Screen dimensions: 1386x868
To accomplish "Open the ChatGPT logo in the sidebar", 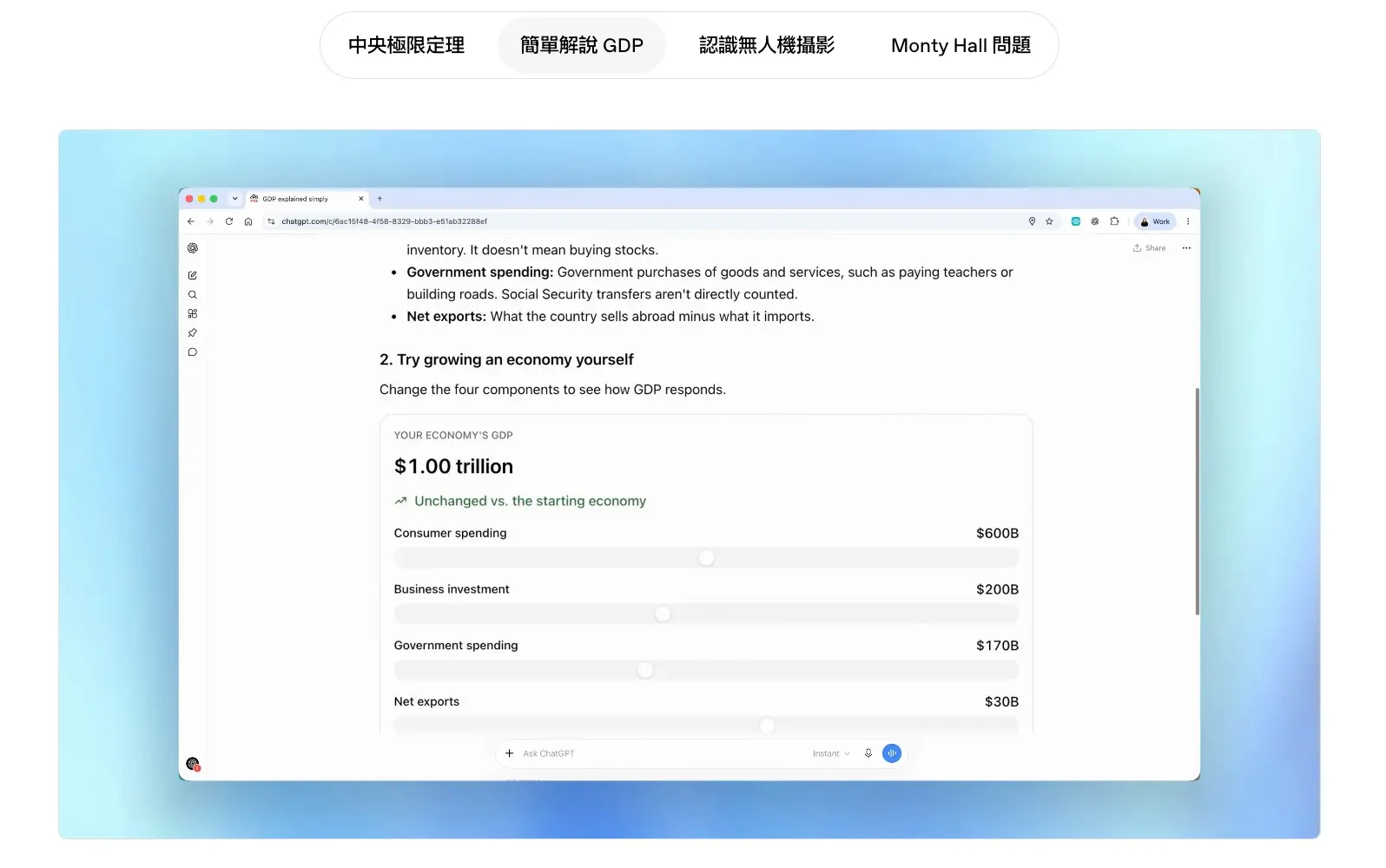I will [193, 248].
